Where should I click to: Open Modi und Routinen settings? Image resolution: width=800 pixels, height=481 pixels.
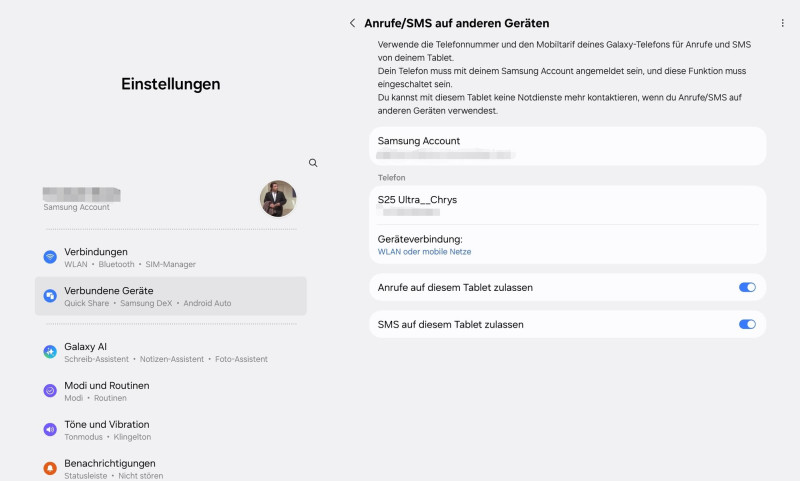171,391
